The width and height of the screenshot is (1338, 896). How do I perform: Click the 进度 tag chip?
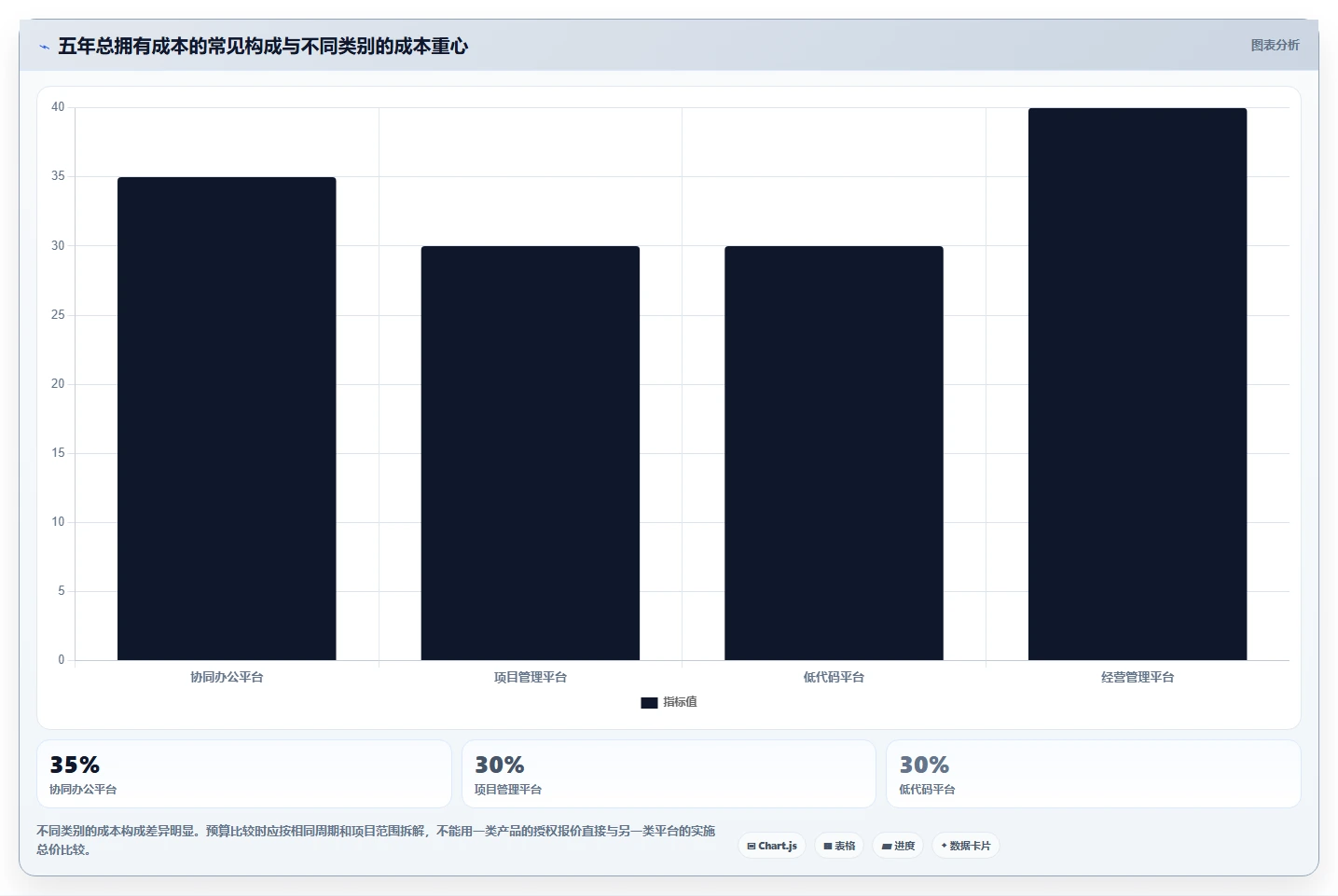point(898,846)
